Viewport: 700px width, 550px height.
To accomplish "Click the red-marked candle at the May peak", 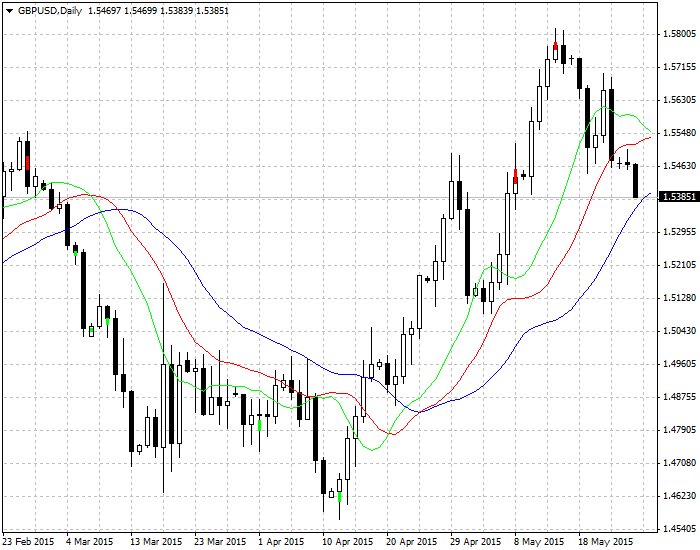I will (555, 47).
